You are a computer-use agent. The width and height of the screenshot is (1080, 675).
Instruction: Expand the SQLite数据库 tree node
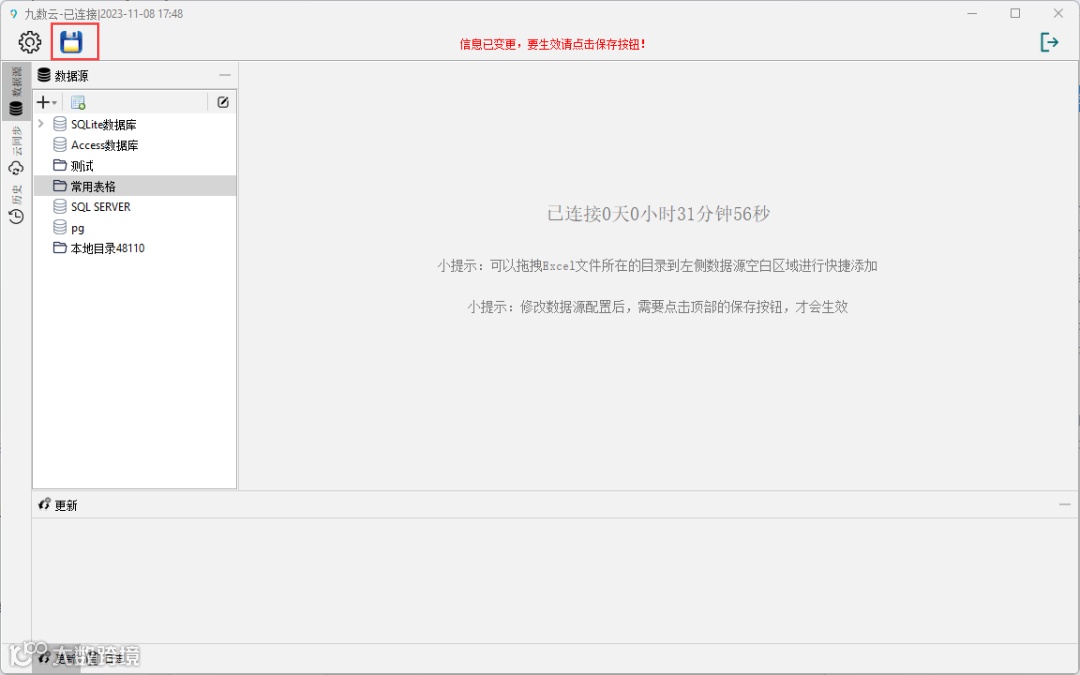coord(41,124)
